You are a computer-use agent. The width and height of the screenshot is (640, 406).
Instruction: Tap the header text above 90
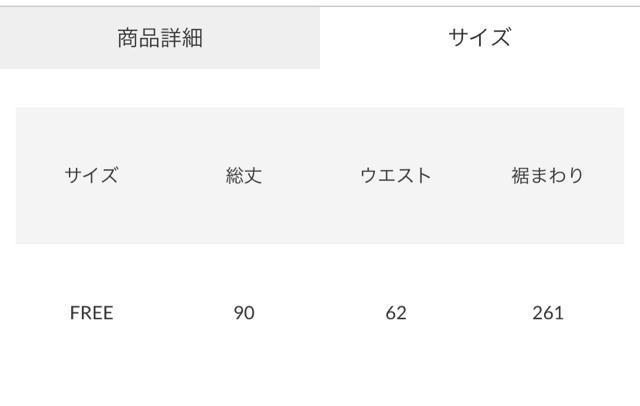coord(244,176)
